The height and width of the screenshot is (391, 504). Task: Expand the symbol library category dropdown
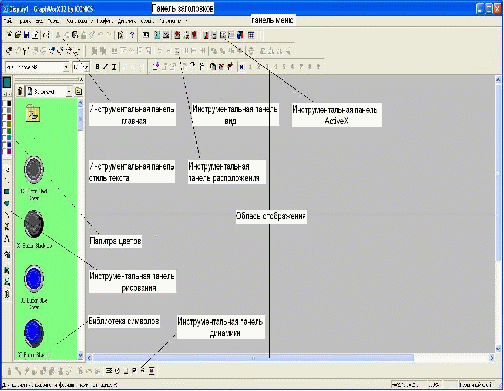click(x=69, y=91)
